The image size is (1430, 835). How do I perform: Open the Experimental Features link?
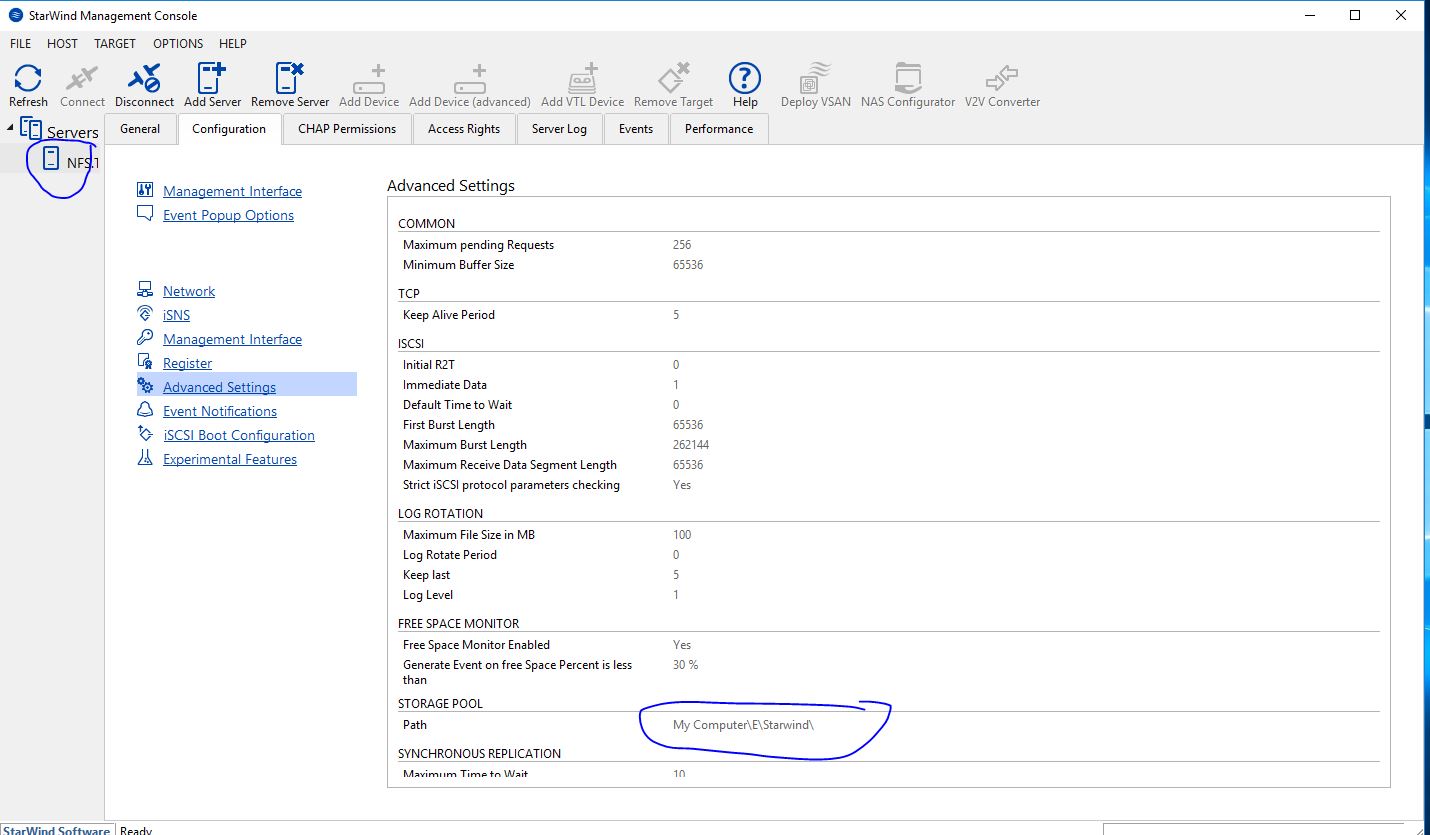click(x=230, y=459)
